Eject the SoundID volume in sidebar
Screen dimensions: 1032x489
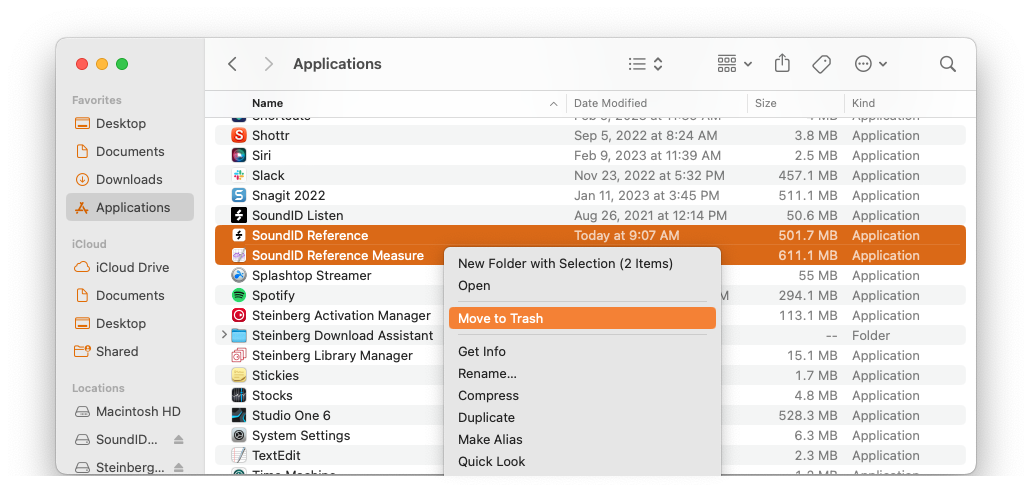(178, 440)
